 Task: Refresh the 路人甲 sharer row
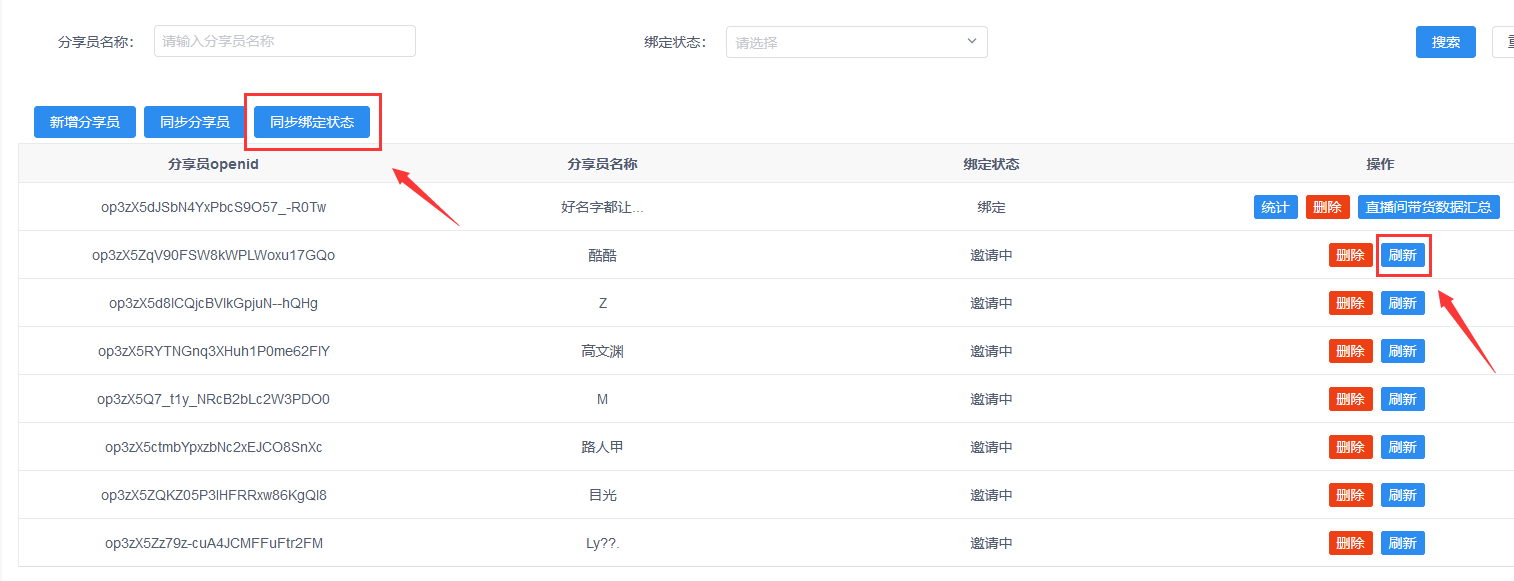[x=1402, y=447]
